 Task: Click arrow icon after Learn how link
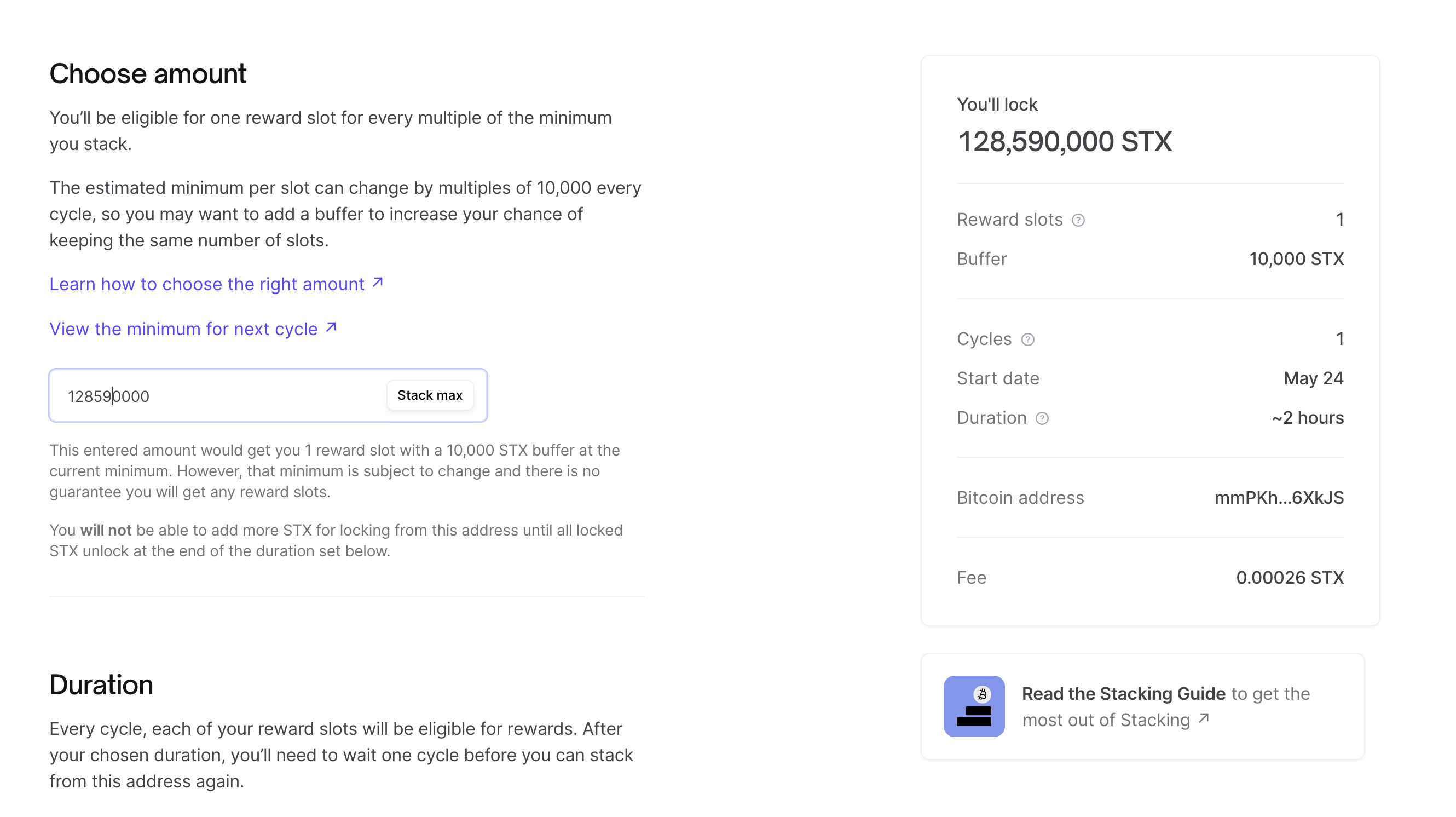(x=378, y=283)
